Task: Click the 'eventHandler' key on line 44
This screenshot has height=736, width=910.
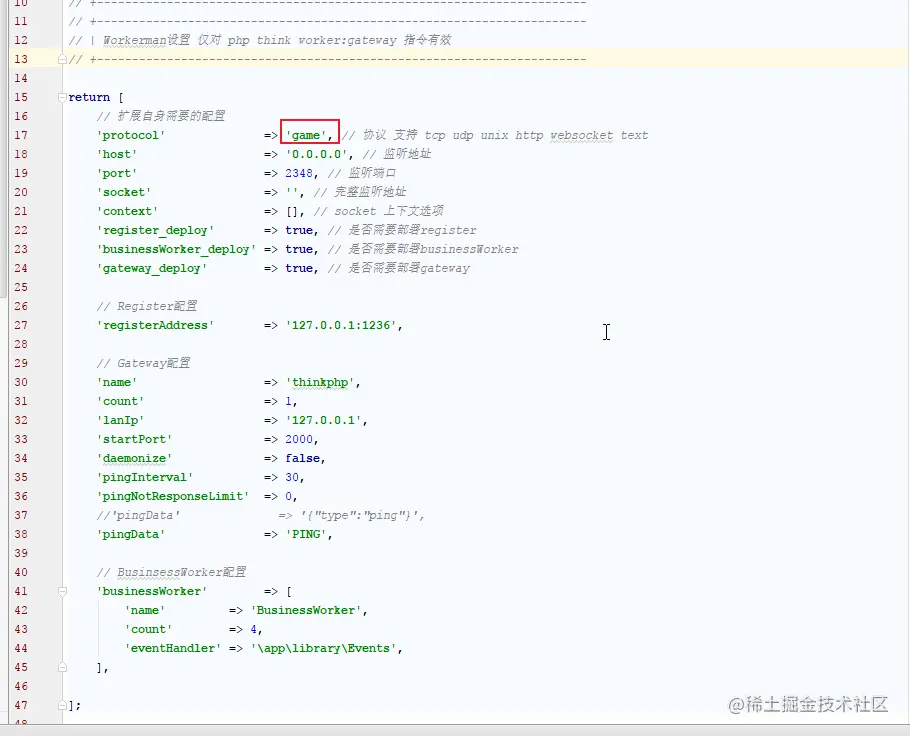Action: coord(172,648)
